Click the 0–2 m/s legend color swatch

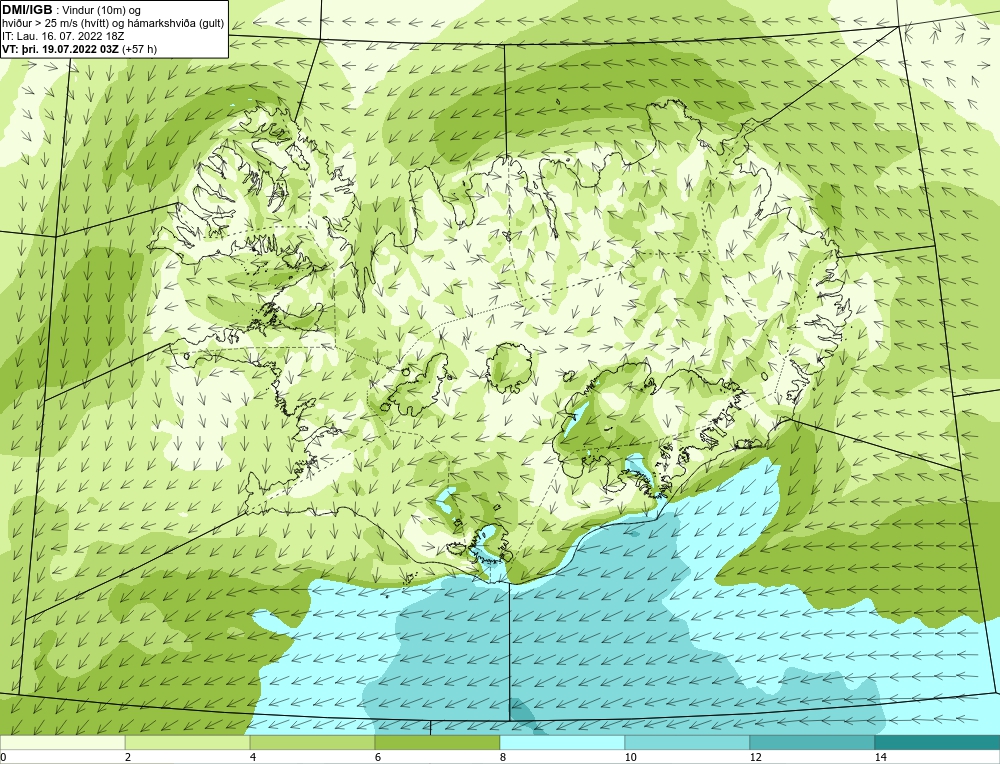(x=62, y=742)
